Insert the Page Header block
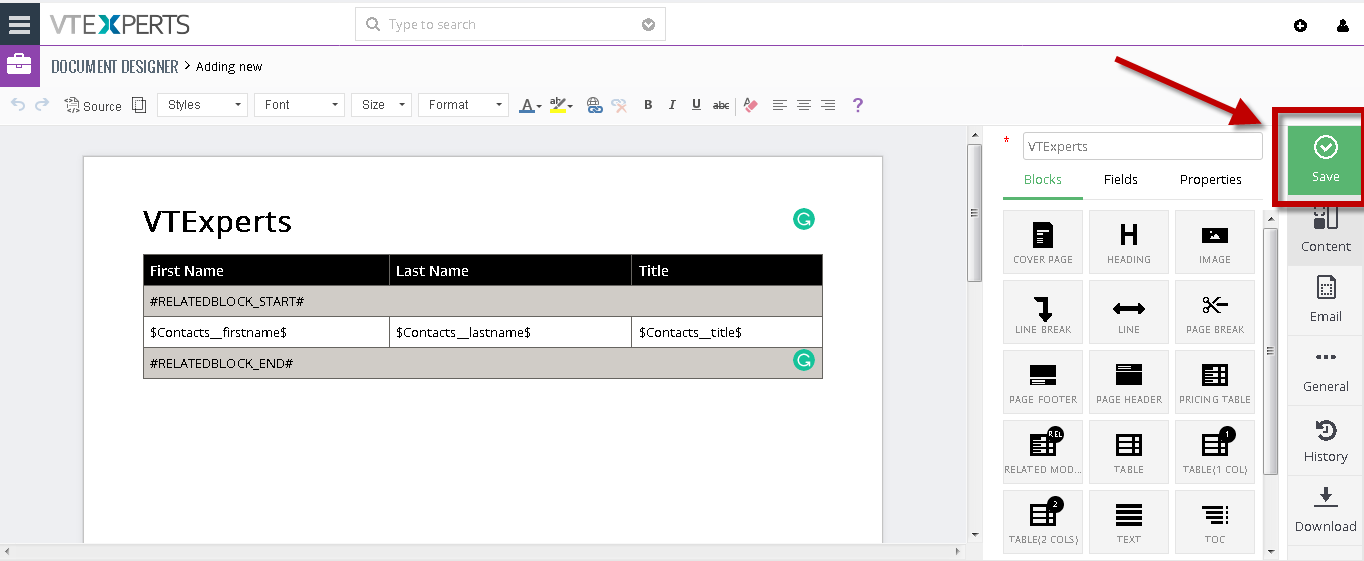 [x=1129, y=382]
